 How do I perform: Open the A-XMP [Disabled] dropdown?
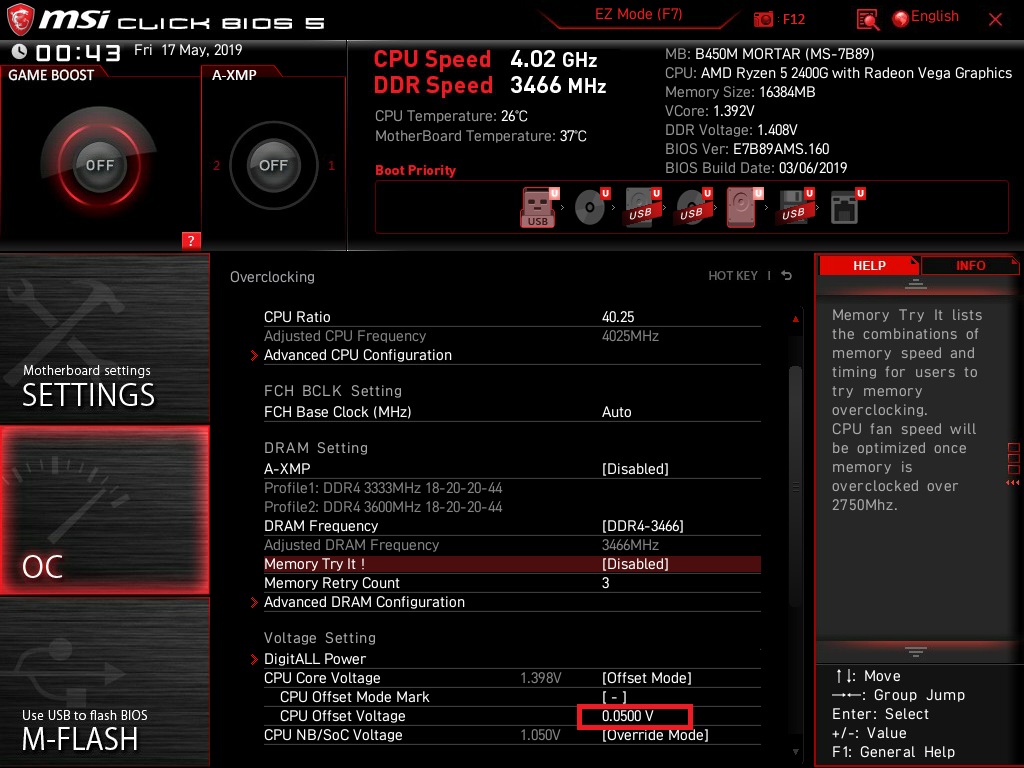pos(635,468)
